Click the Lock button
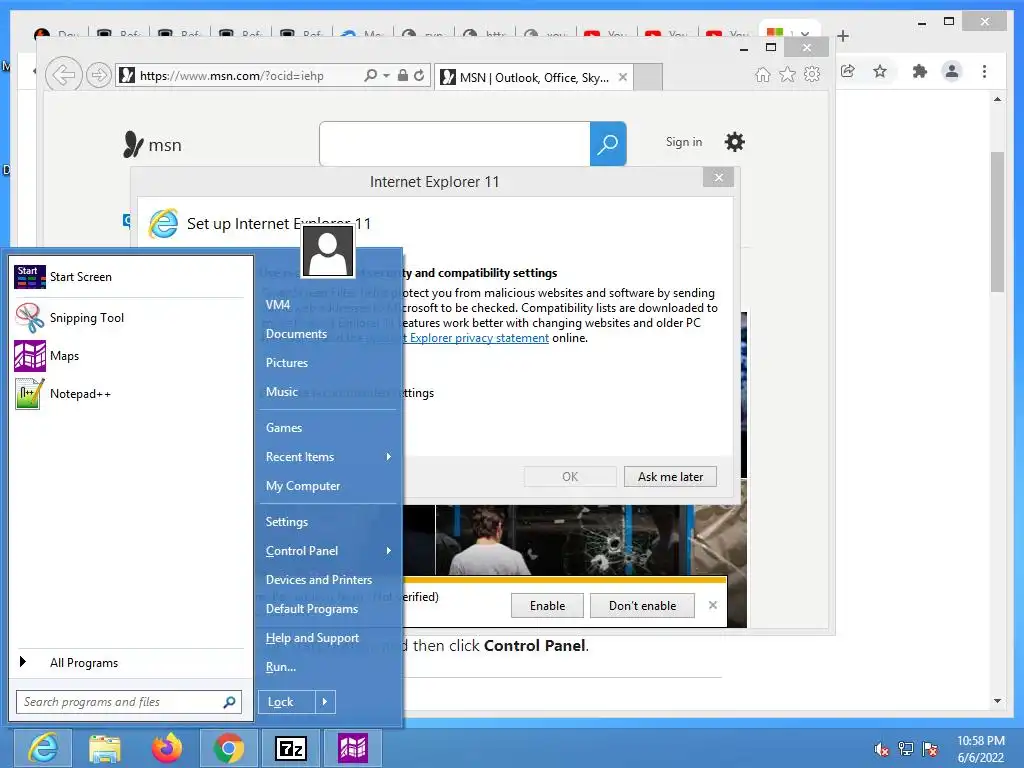The height and width of the screenshot is (768, 1024). click(286, 702)
